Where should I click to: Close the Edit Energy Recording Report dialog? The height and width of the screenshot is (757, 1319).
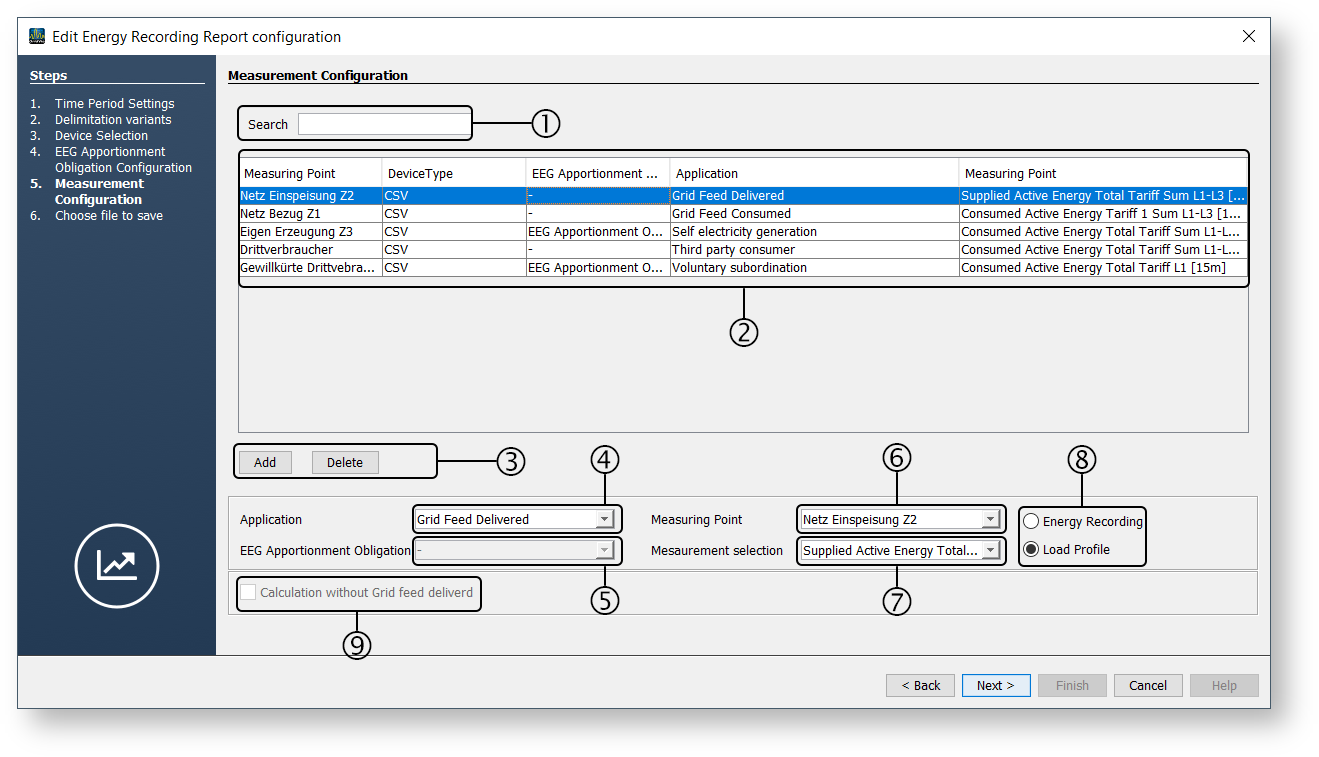[1248, 37]
